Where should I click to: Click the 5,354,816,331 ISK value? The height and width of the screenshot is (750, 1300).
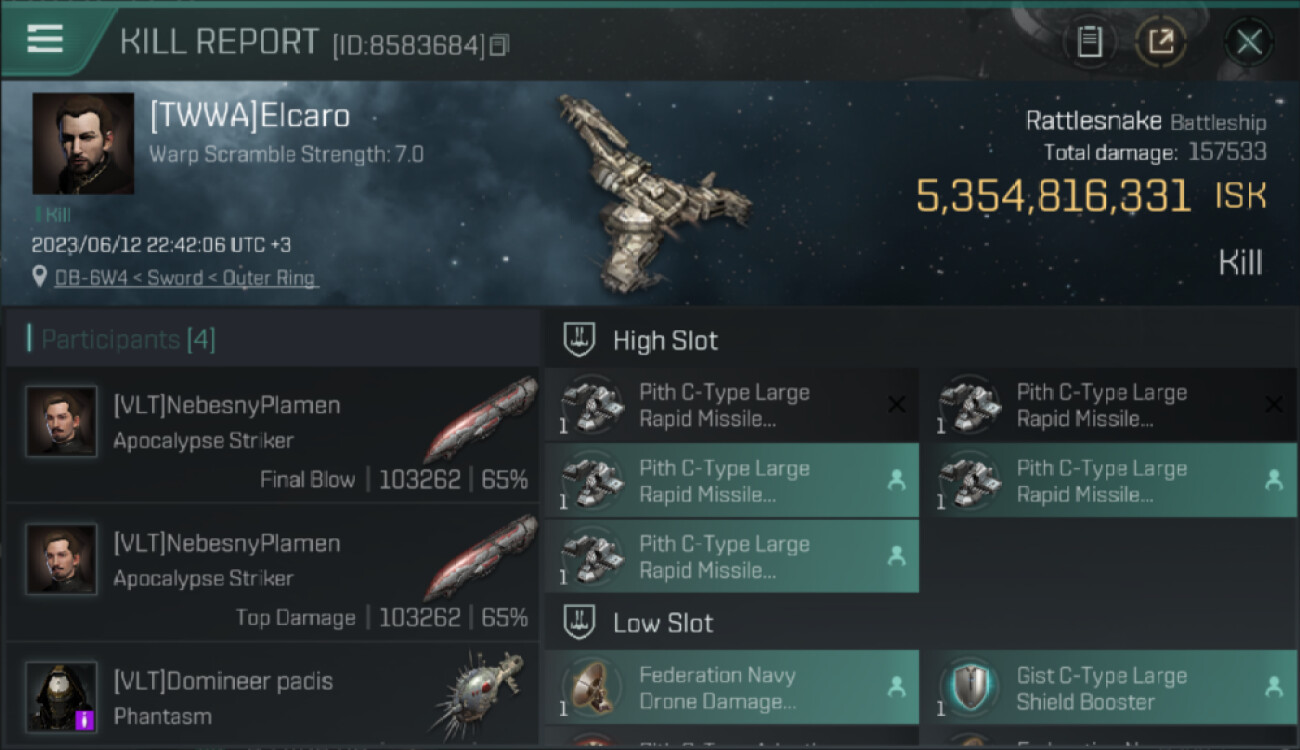[1091, 196]
